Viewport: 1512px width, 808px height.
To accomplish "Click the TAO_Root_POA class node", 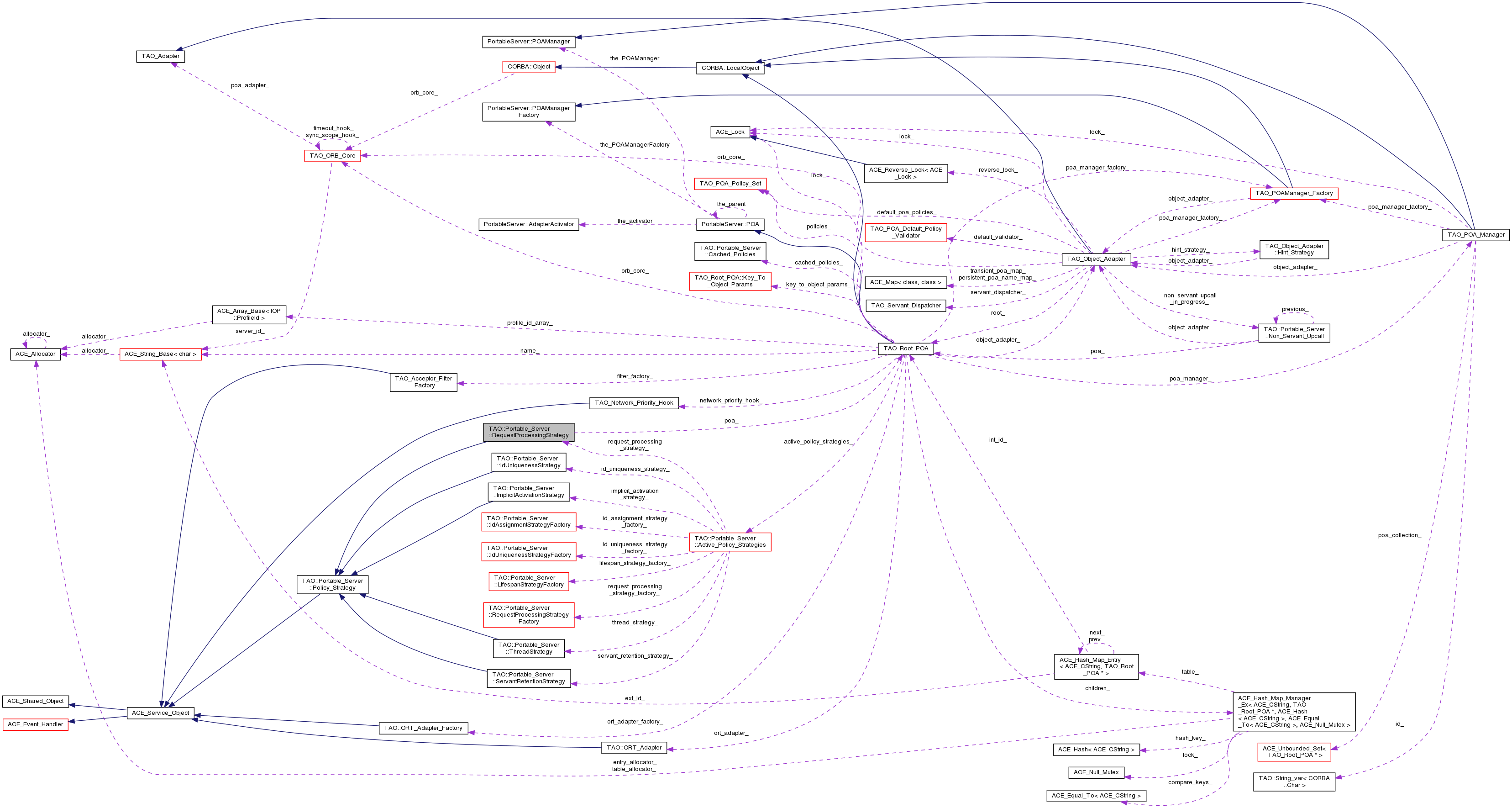I will coord(906,348).
